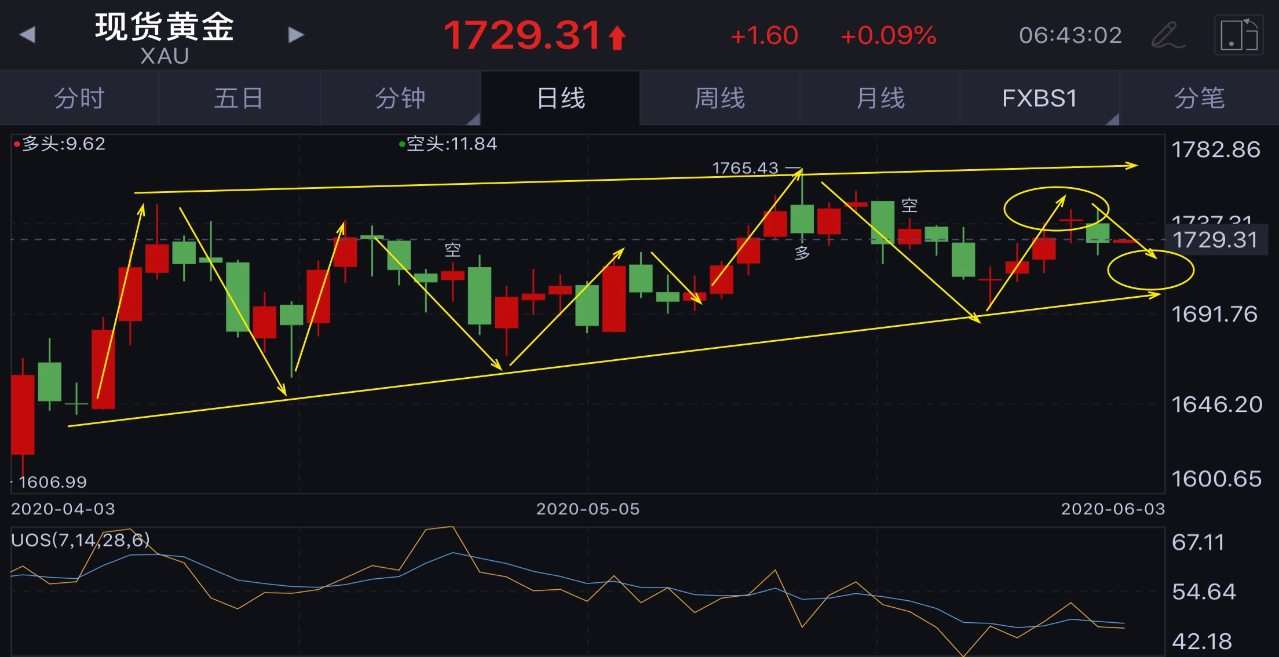The width and height of the screenshot is (1279, 657).
Task: Switch to the 五日 tab
Action: point(239,98)
